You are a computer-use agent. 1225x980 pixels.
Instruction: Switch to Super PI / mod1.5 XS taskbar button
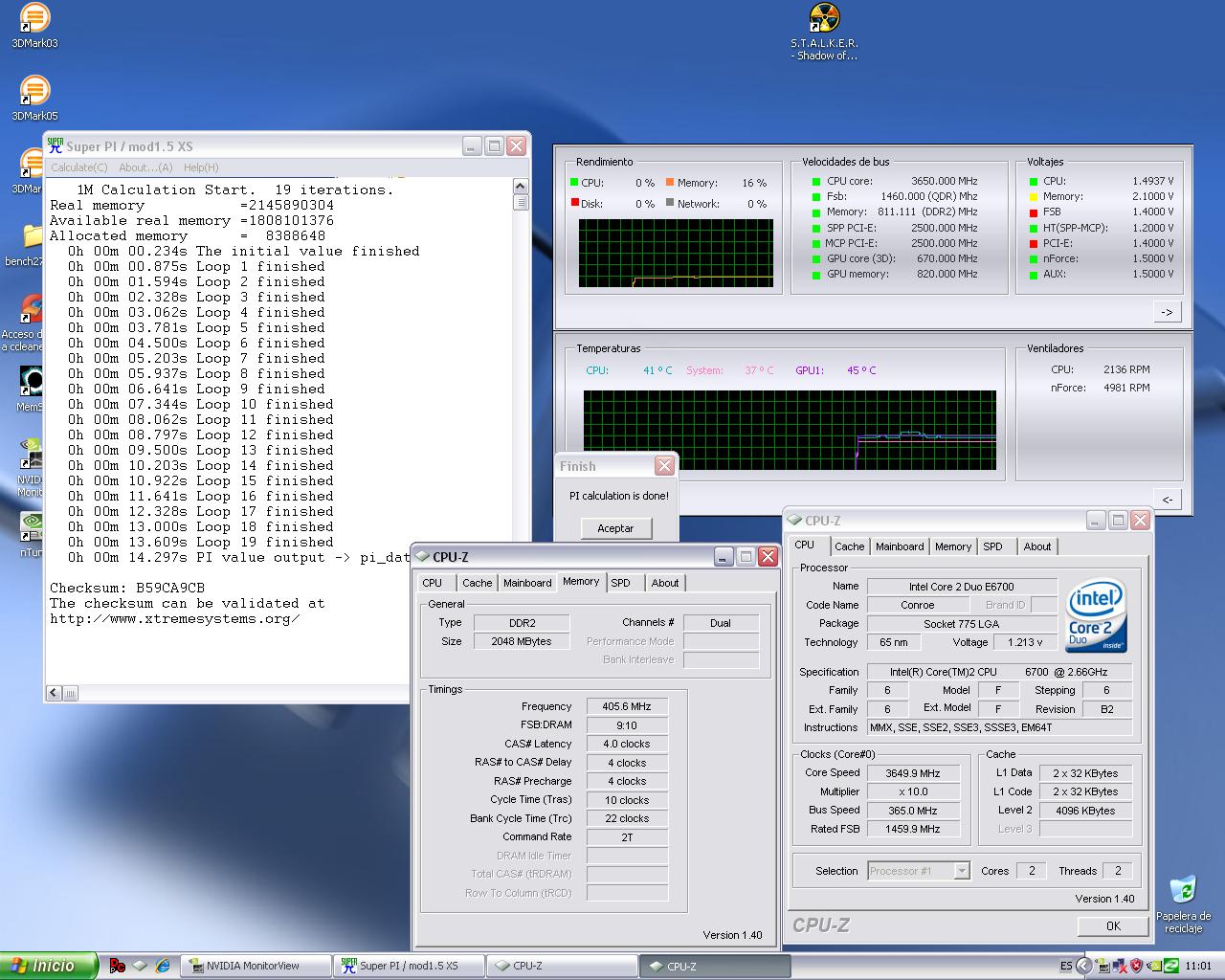point(409,966)
